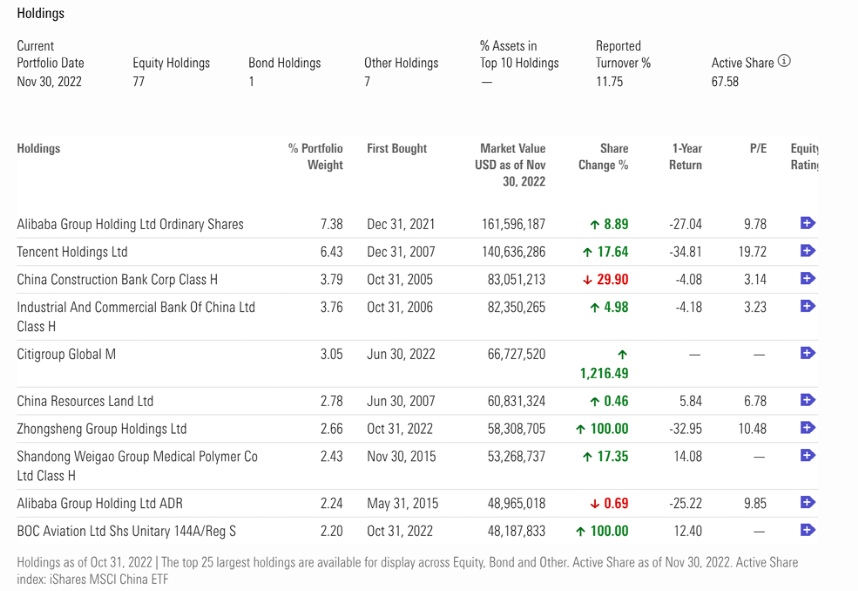Viewport: 858px width, 591px height.
Task: Click portfolio date Nov 30, 2022
Action: pyautogui.click(x=49, y=82)
